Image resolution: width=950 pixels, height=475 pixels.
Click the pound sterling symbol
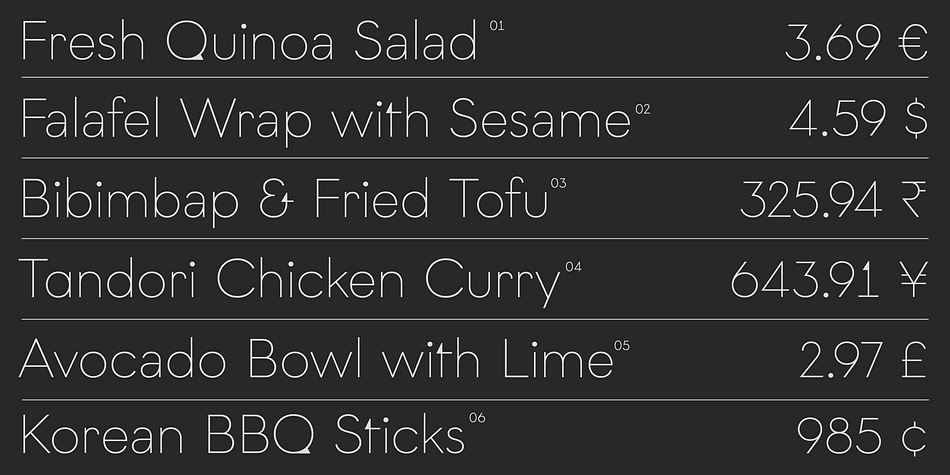914,359
